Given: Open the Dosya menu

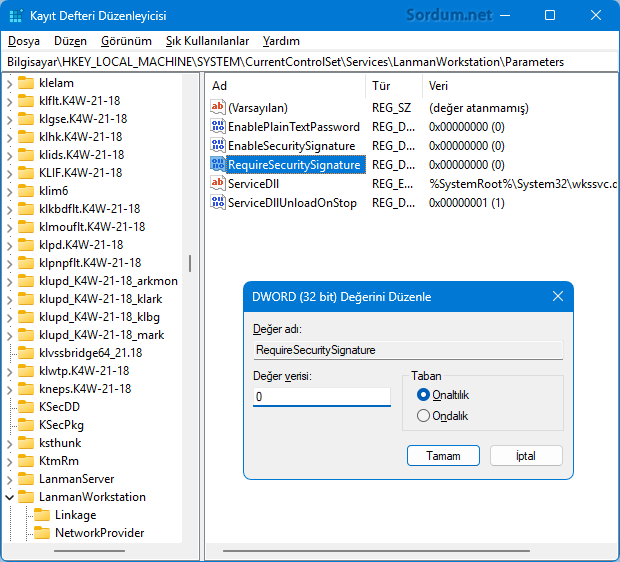Looking at the screenshot, I should coord(24,41).
